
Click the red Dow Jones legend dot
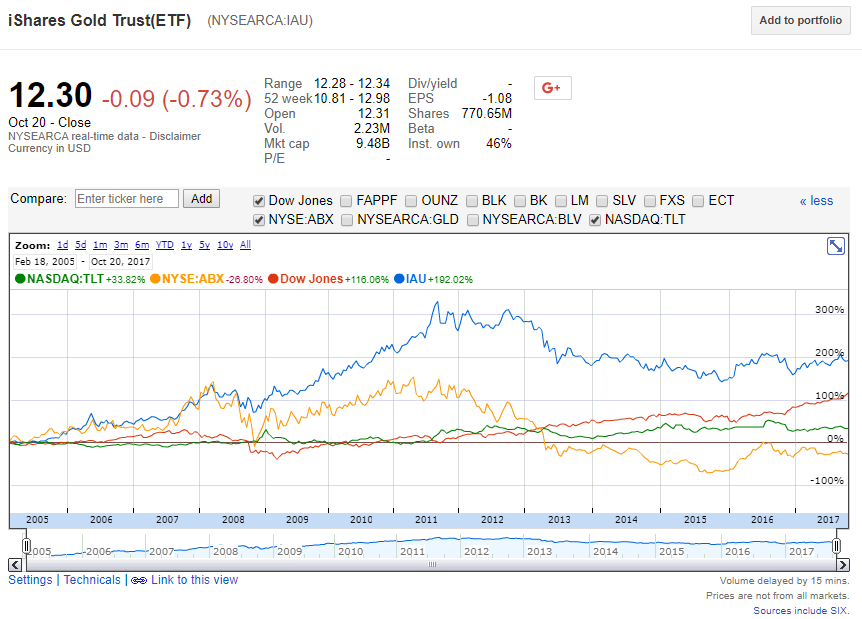point(273,279)
